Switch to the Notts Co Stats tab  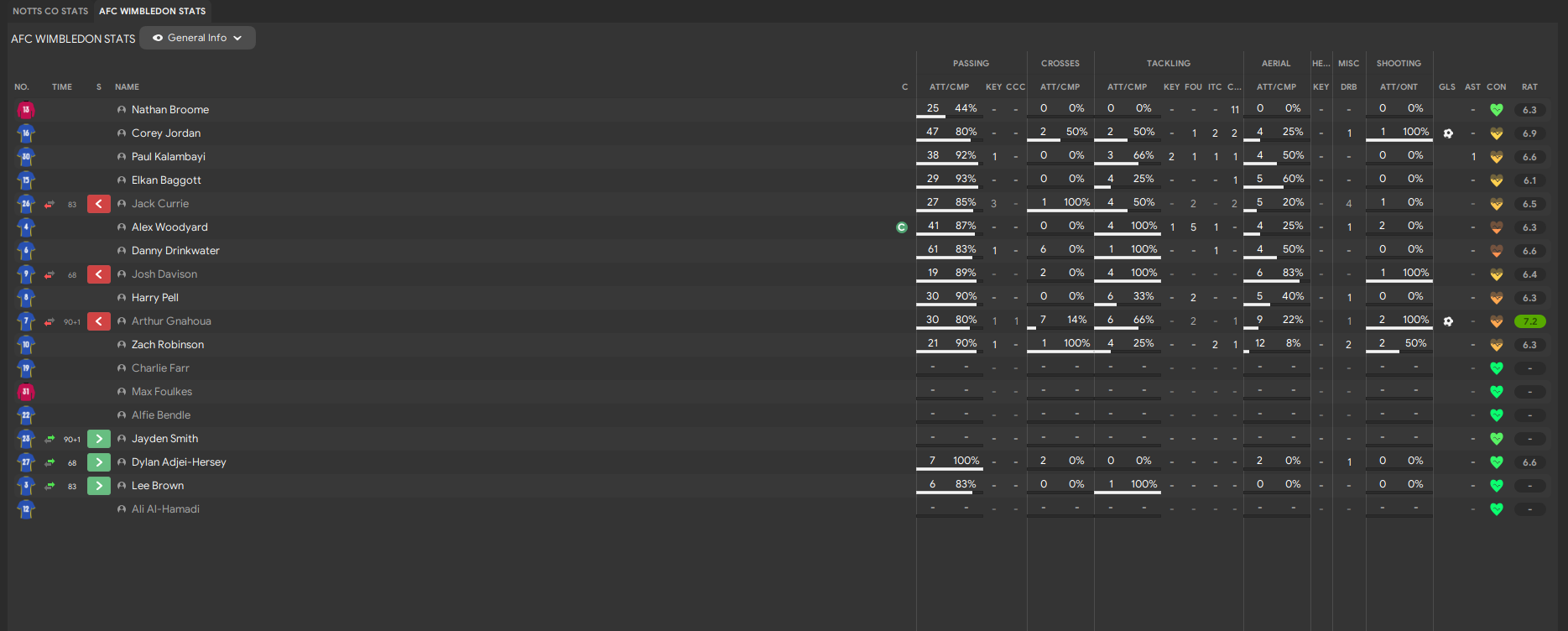(50, 11)
